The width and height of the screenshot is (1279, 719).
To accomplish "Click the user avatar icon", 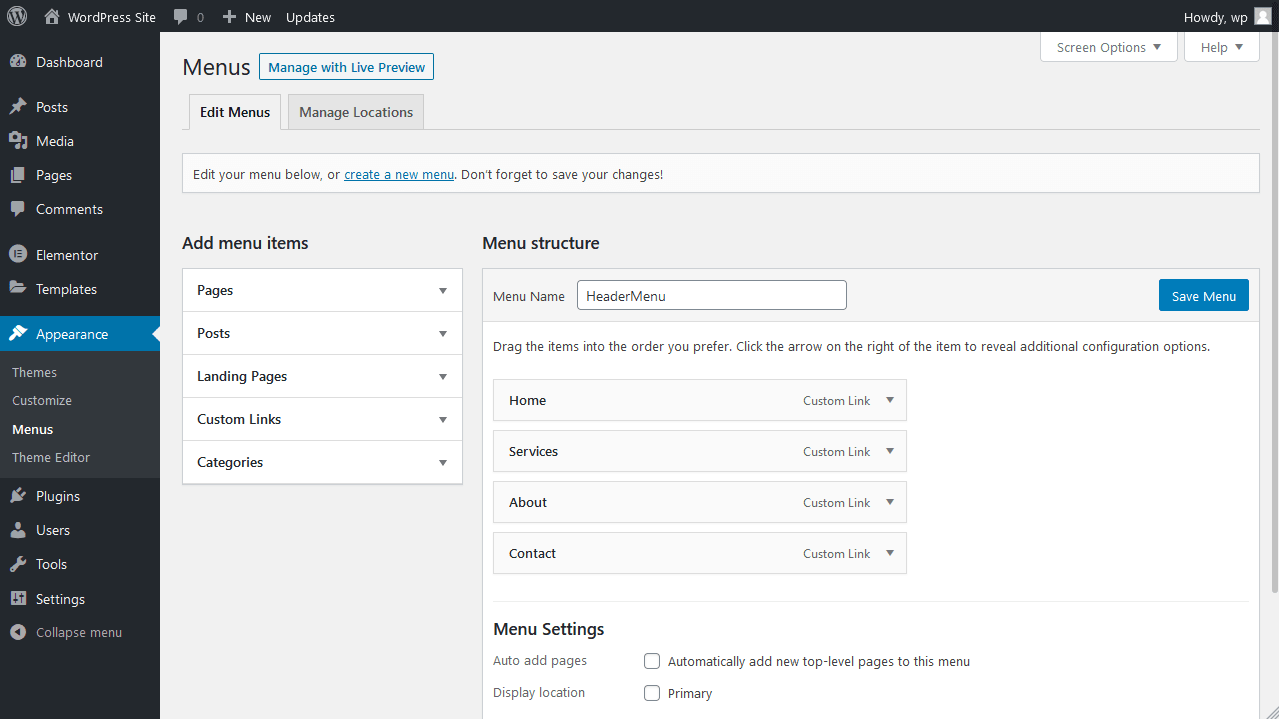I will (x=1263, y=16).
